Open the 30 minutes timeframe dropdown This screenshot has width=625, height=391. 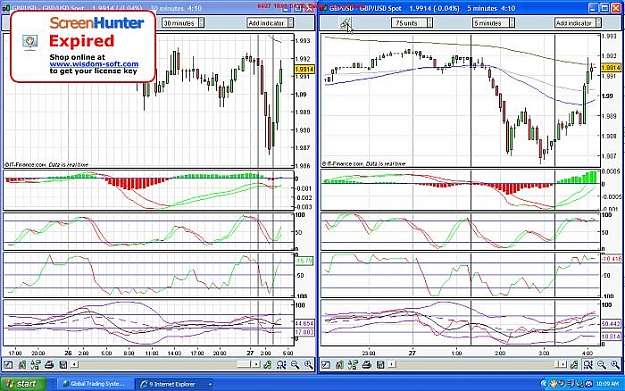pos(183,23)
